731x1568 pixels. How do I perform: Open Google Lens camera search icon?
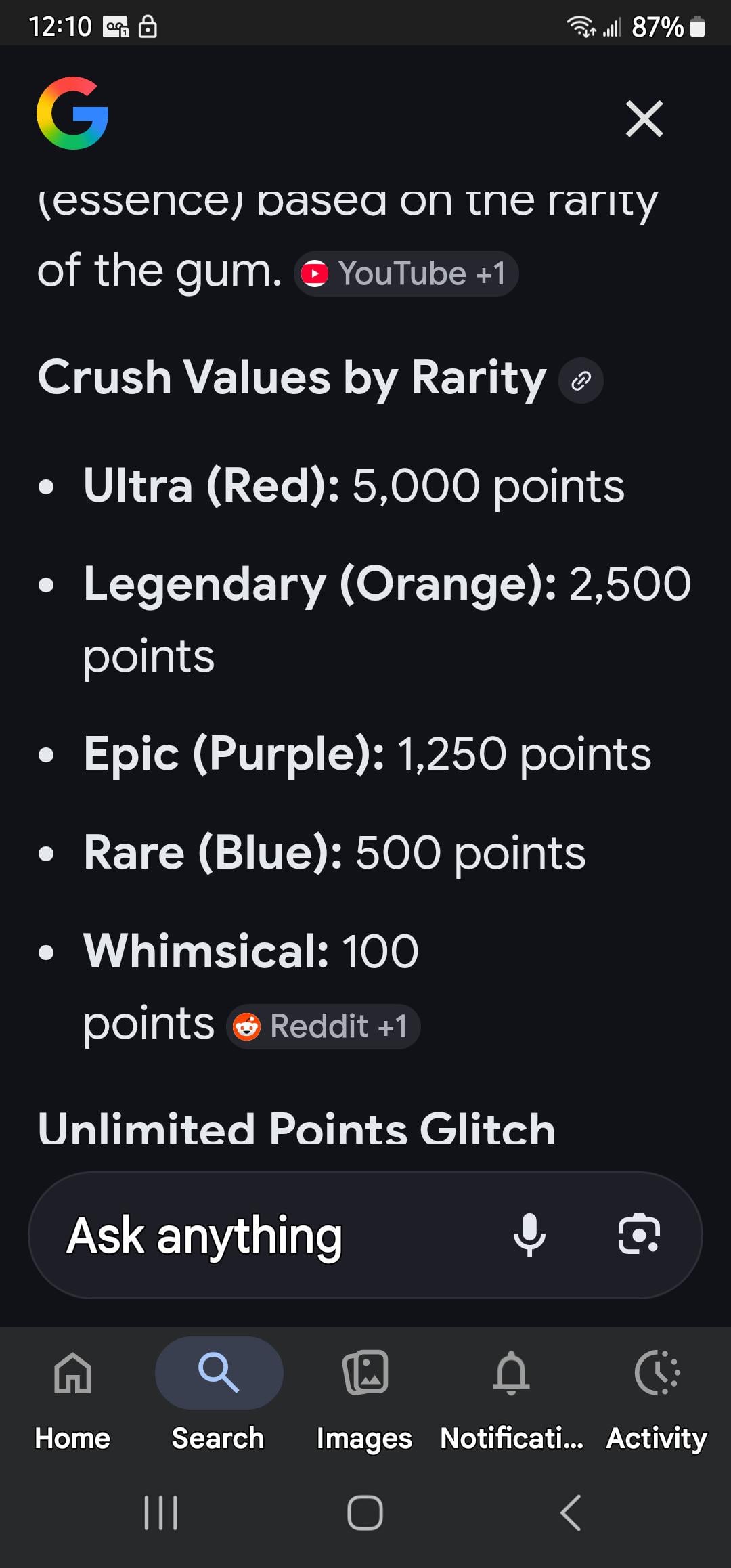(639, 1234)
